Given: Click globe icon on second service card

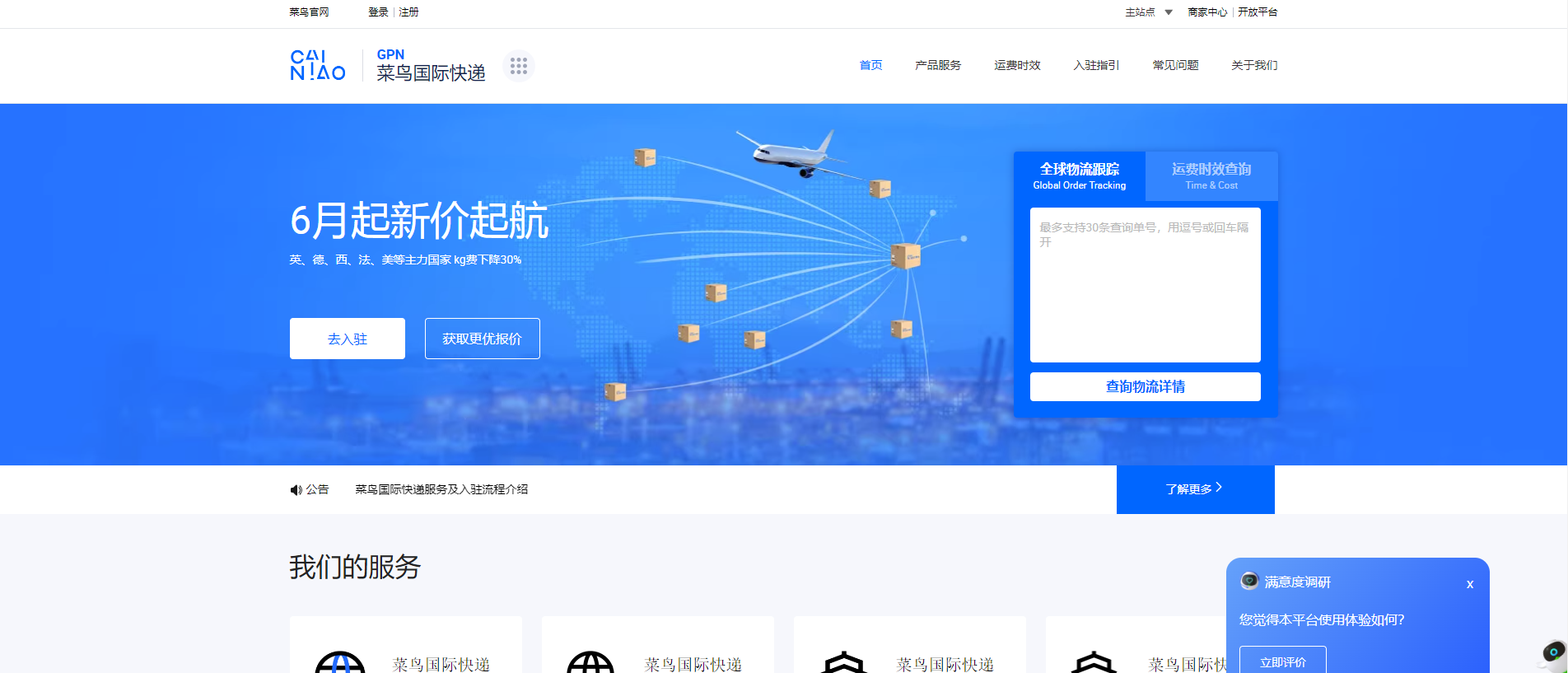Looking at the screenshot, I should coord(590,662).
